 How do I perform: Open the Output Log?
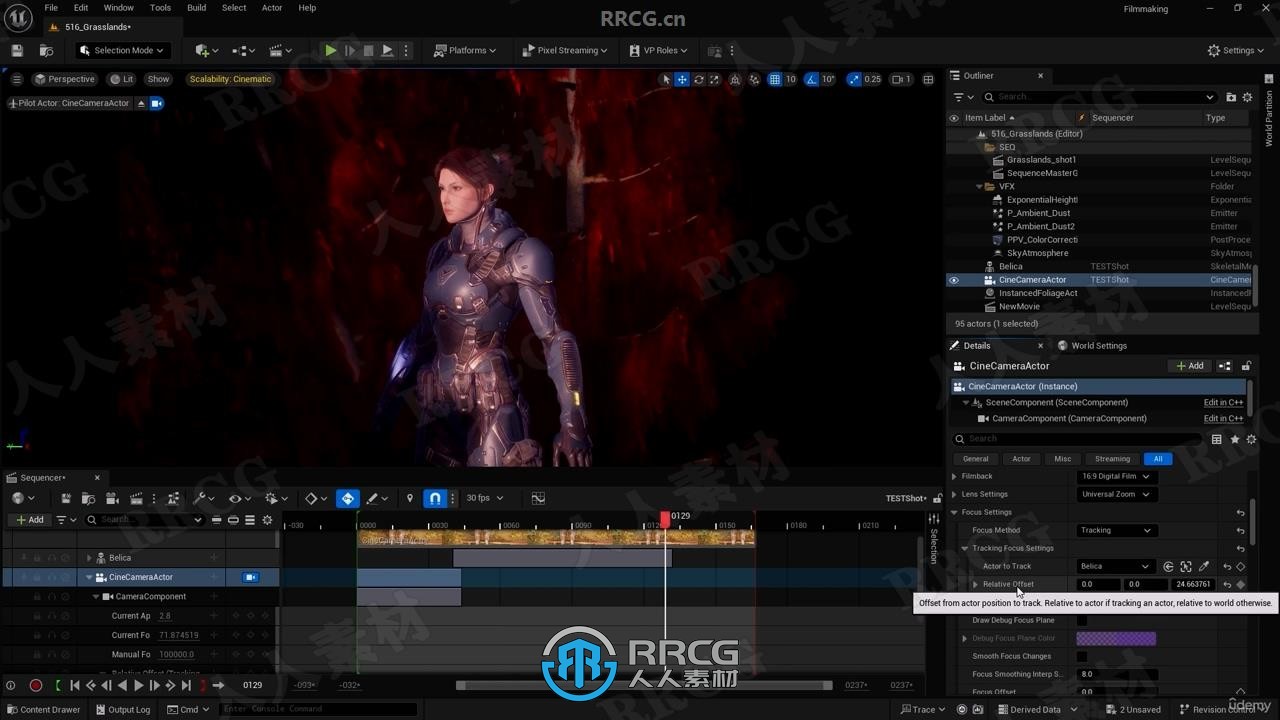pyautogui.click(x=122, y=710)
